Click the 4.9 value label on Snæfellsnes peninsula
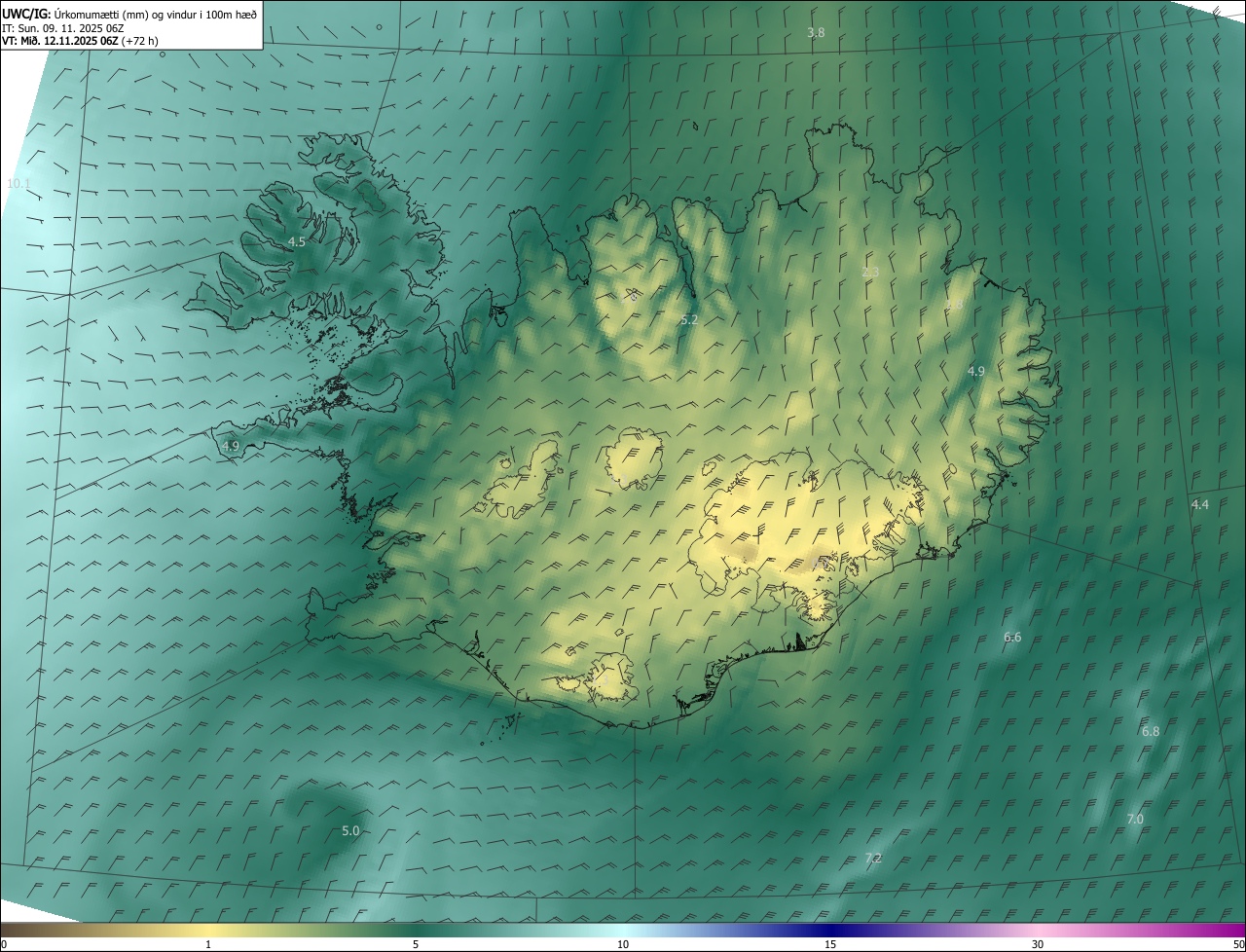 tap(231, 446)
